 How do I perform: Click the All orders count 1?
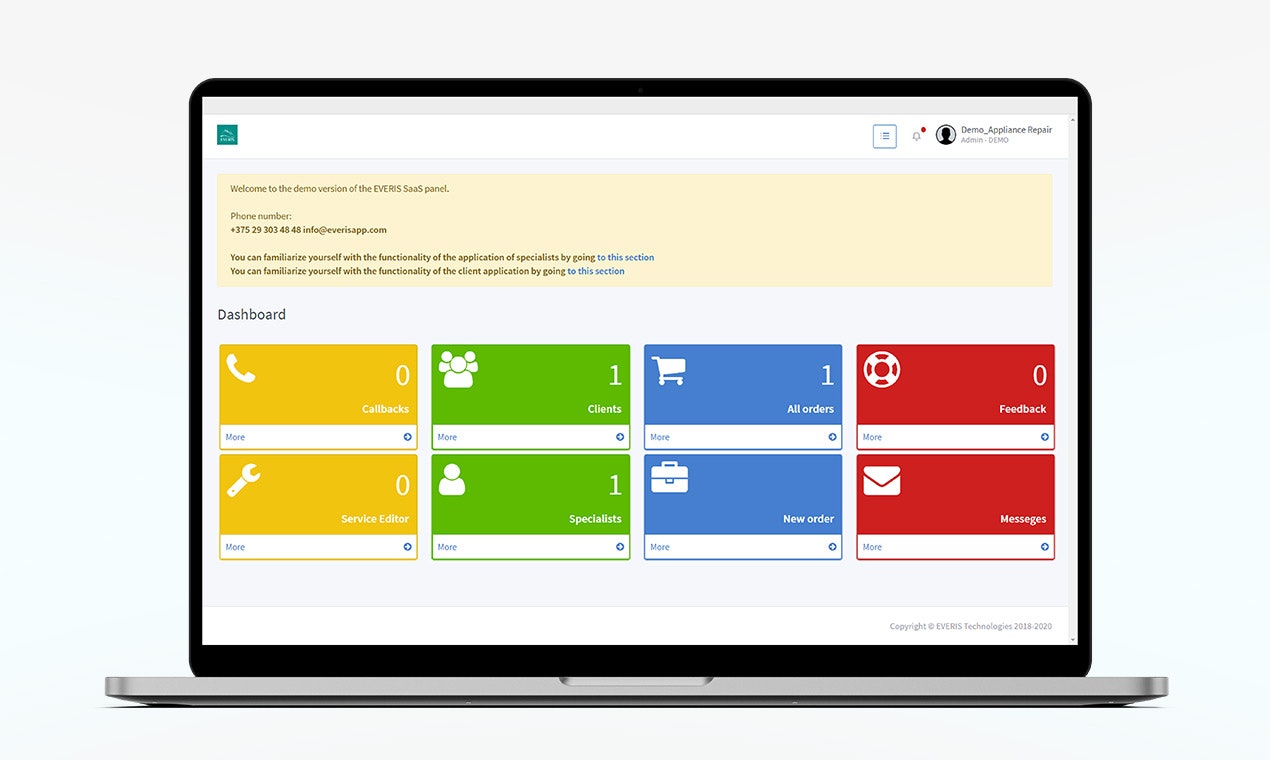point(827,375)
